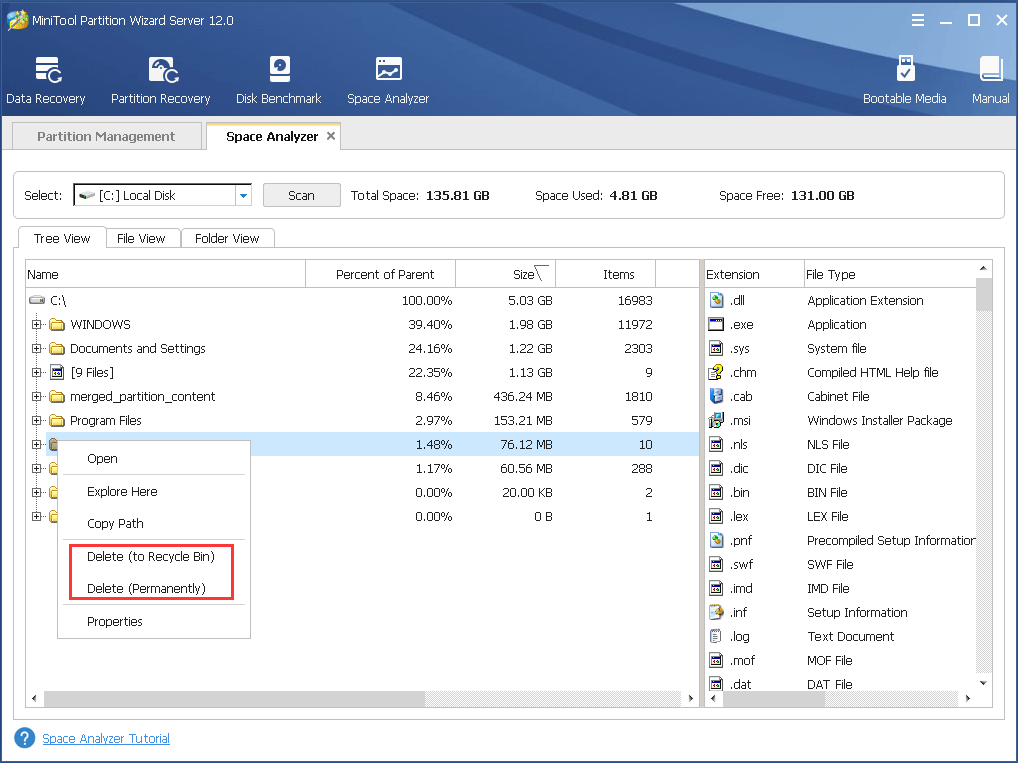
Task: Sort by the File Type column header
Action: pyautogui.click(x=890, y=274)
